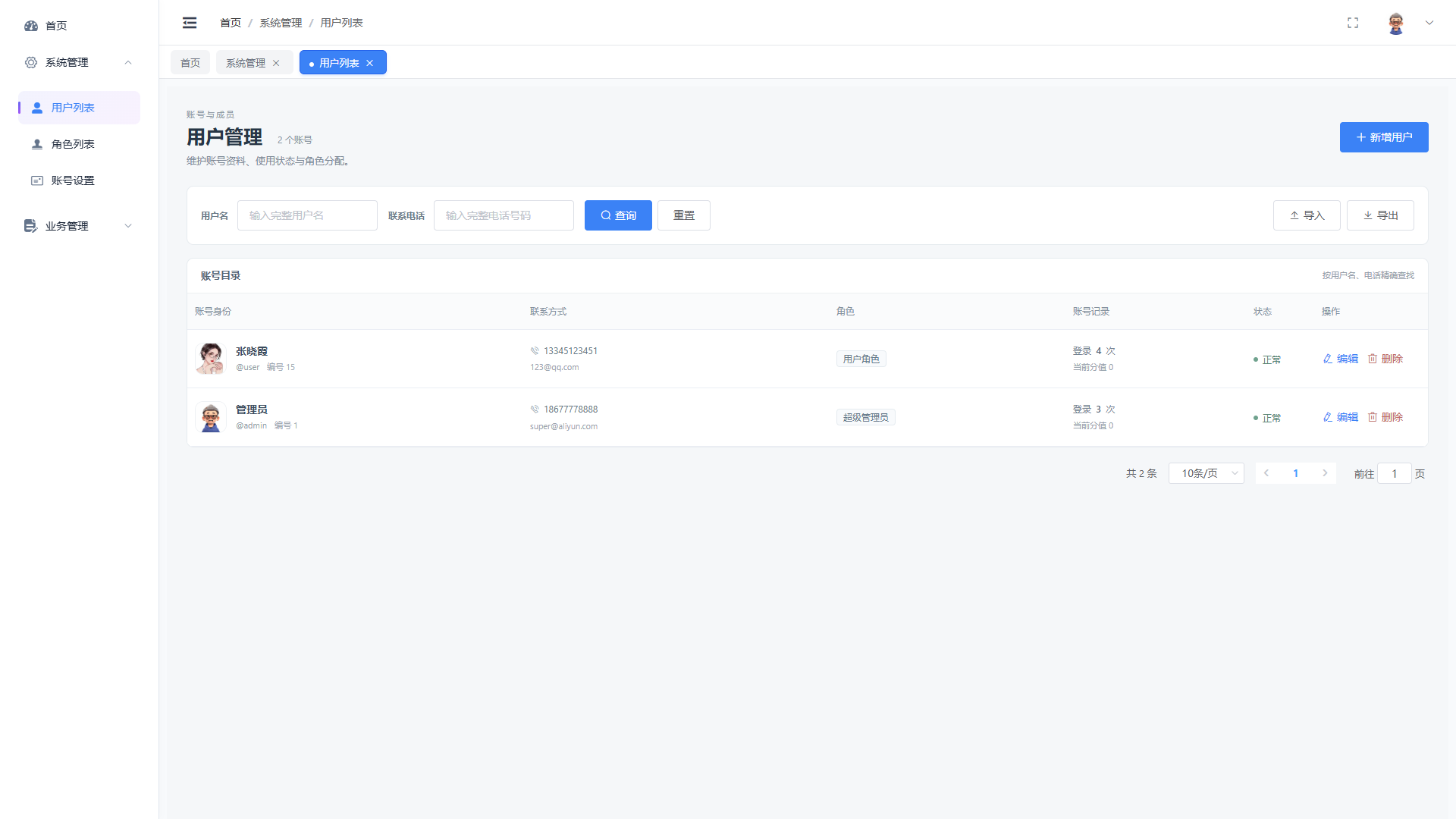Click 管理员's avatar thumbnail

[211, 417]
